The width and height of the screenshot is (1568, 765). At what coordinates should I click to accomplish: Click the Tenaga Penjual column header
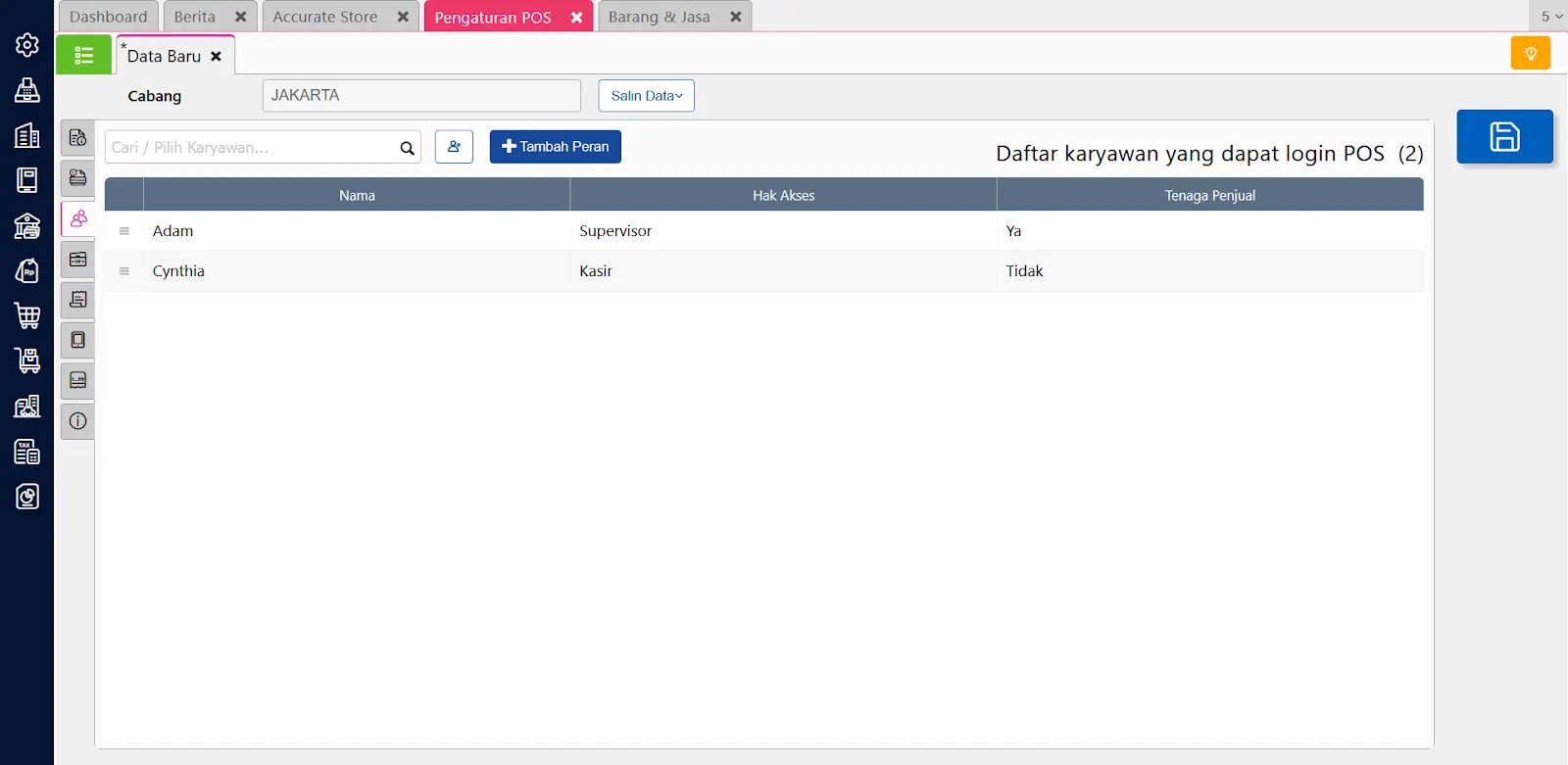click(1210, 195)
